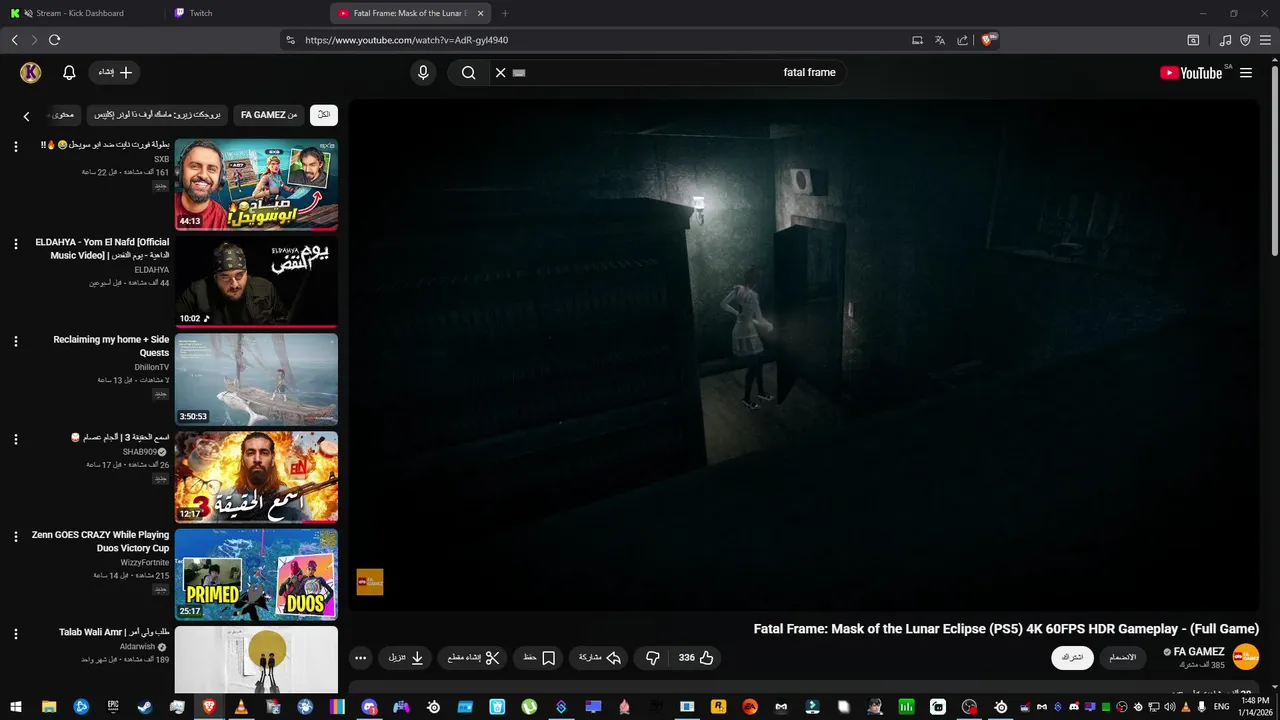Open the 'Reclaiming my home + Side Quests' title

(x=111, y=346)
